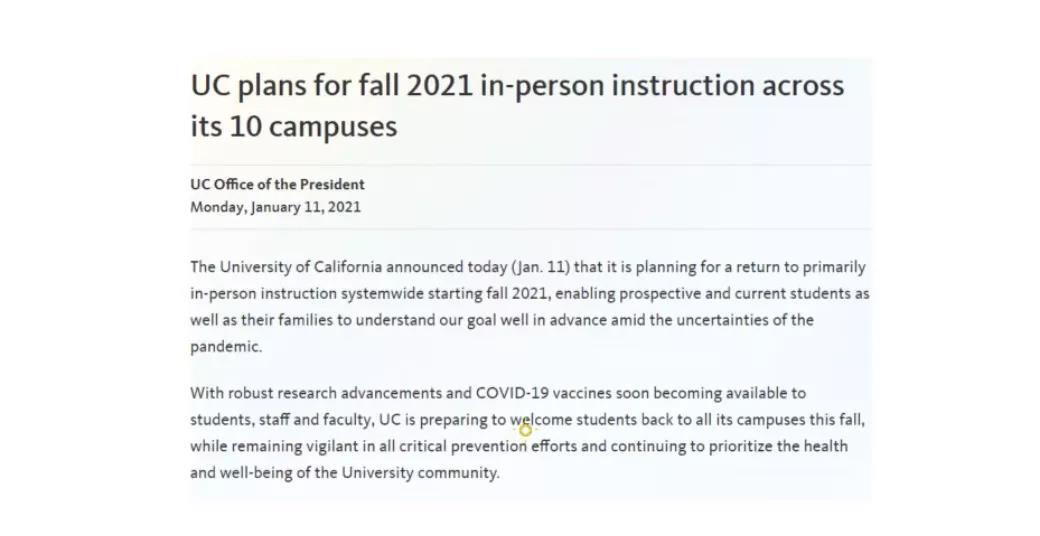This screenshot has width=1040, height=536.
Task: Click "its 10 campuses" in the headline
Action: click(293, 127)
